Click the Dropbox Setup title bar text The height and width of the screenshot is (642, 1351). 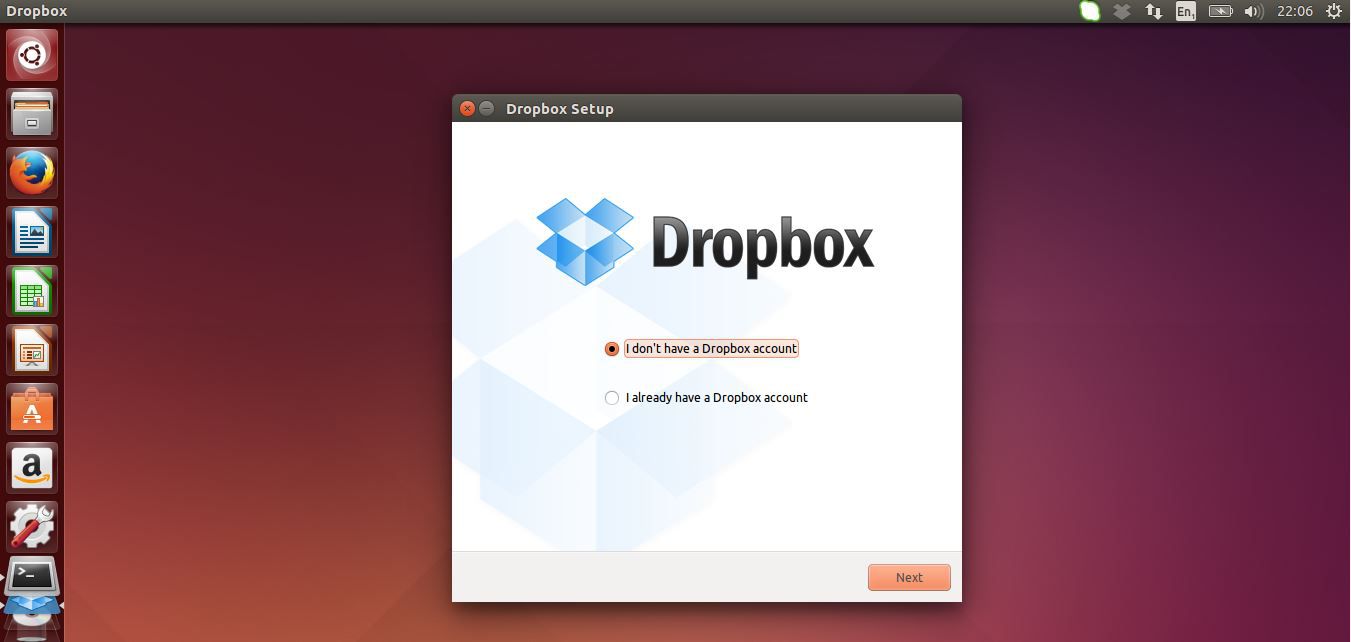pos(560,108)
